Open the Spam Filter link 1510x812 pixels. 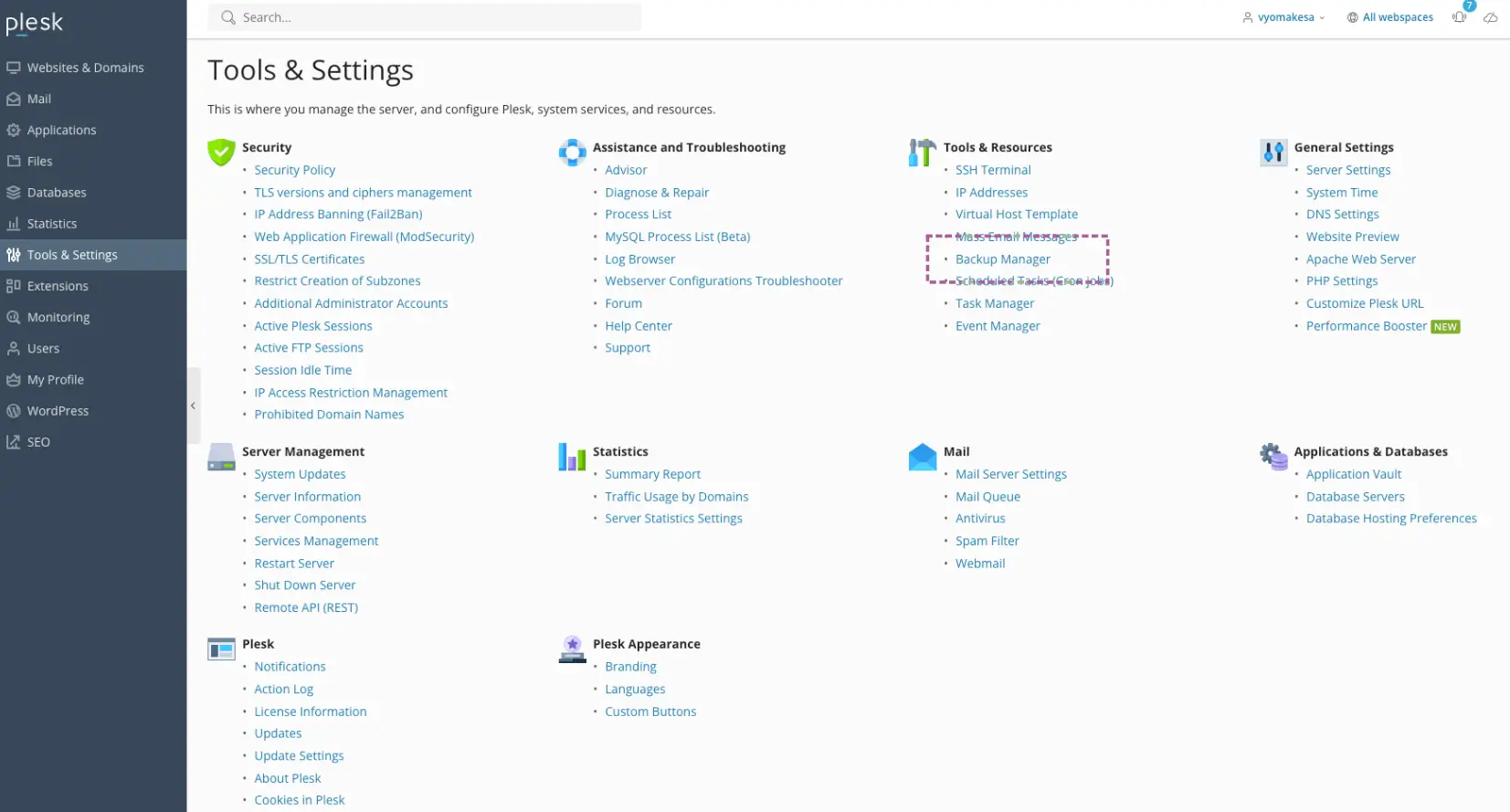(x=987, y=541)
